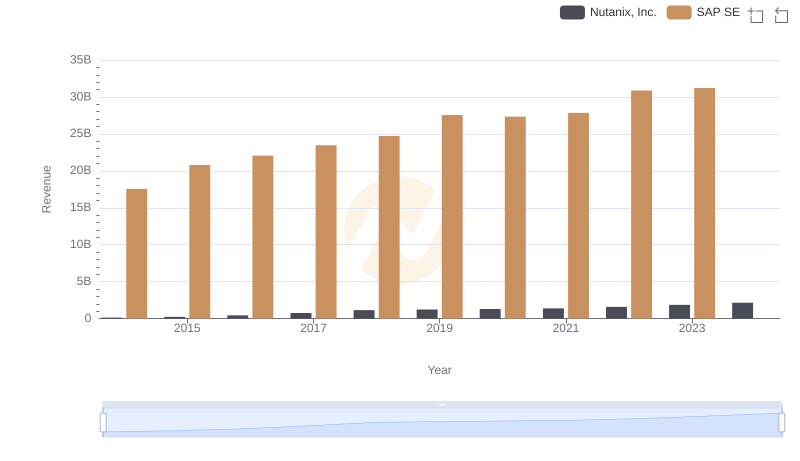Toggle SAP SE legend series
The image size is (800, 461).
(x=703, y=12)
